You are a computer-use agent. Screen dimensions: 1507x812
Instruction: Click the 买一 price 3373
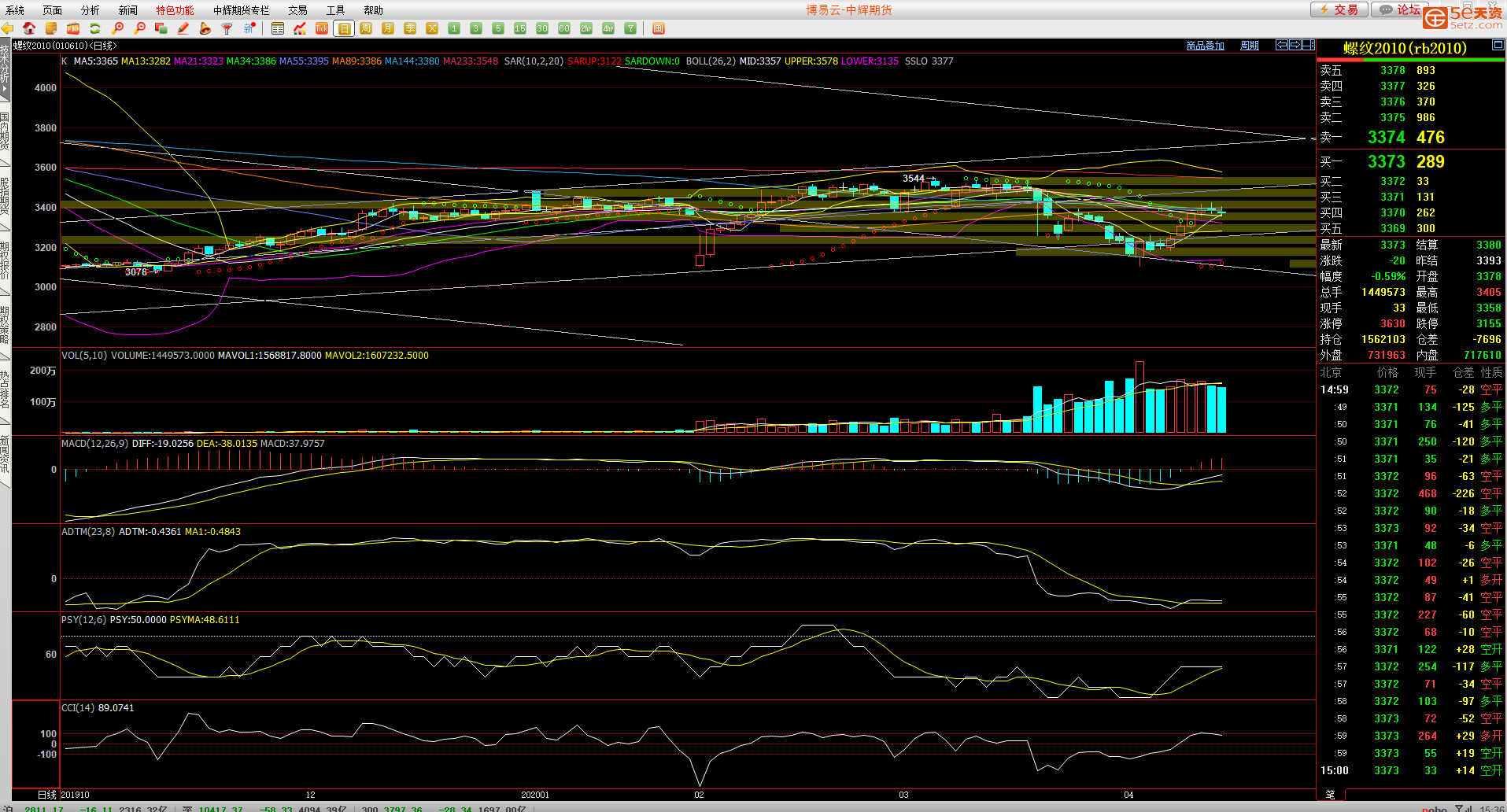(1386, 161)
